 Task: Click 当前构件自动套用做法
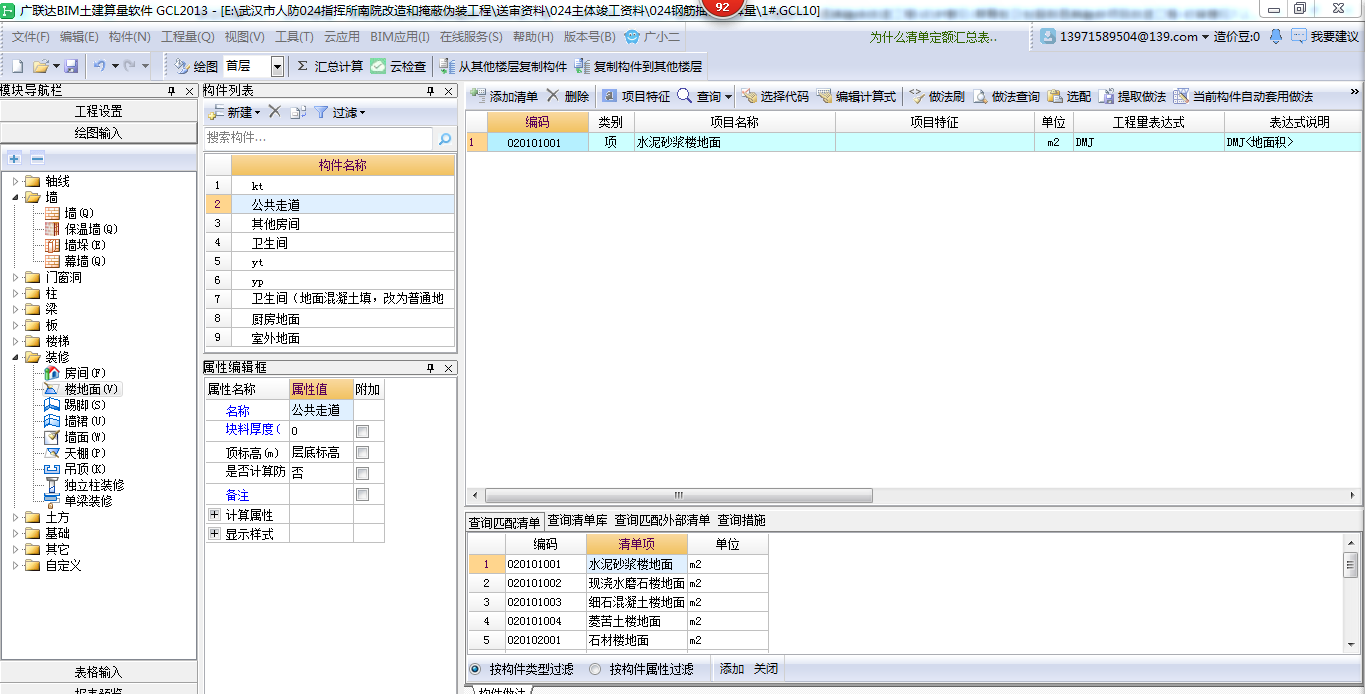click(1243, 96)
